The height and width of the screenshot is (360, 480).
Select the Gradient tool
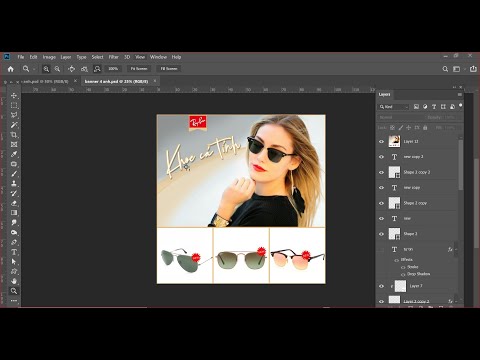(14, 213)
